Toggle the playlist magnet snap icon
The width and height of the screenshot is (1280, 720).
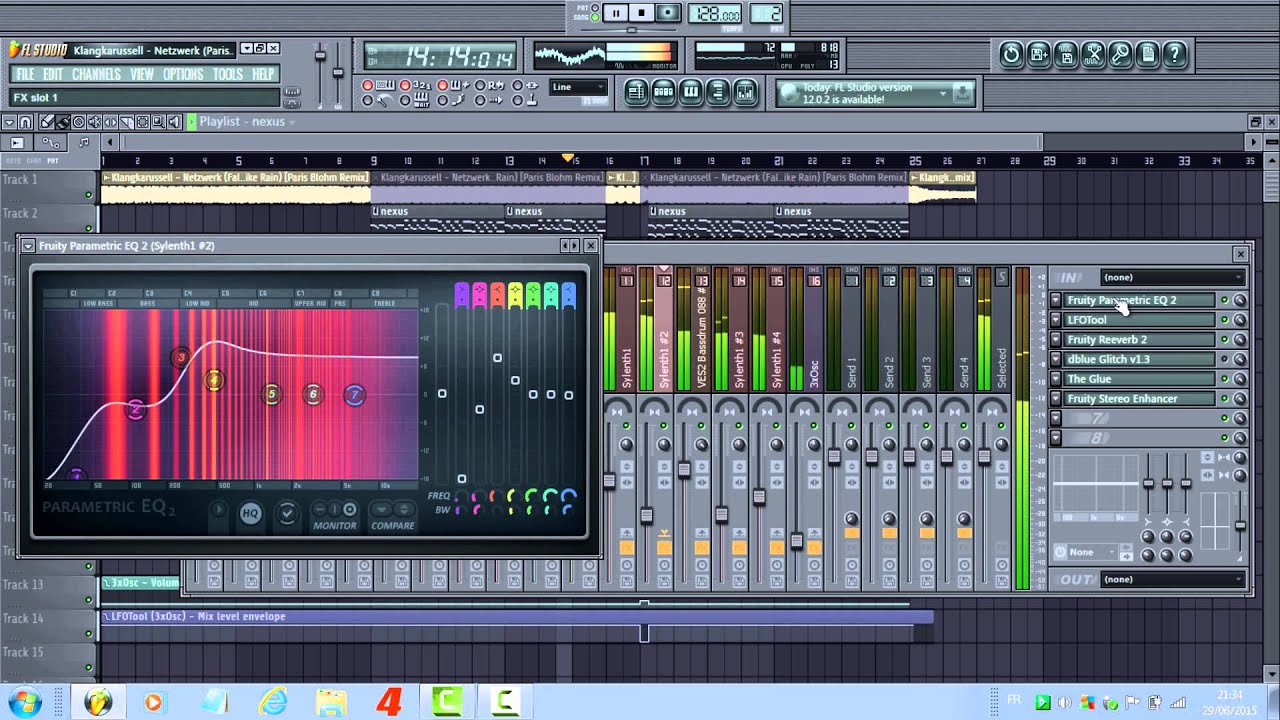point(26,122)
